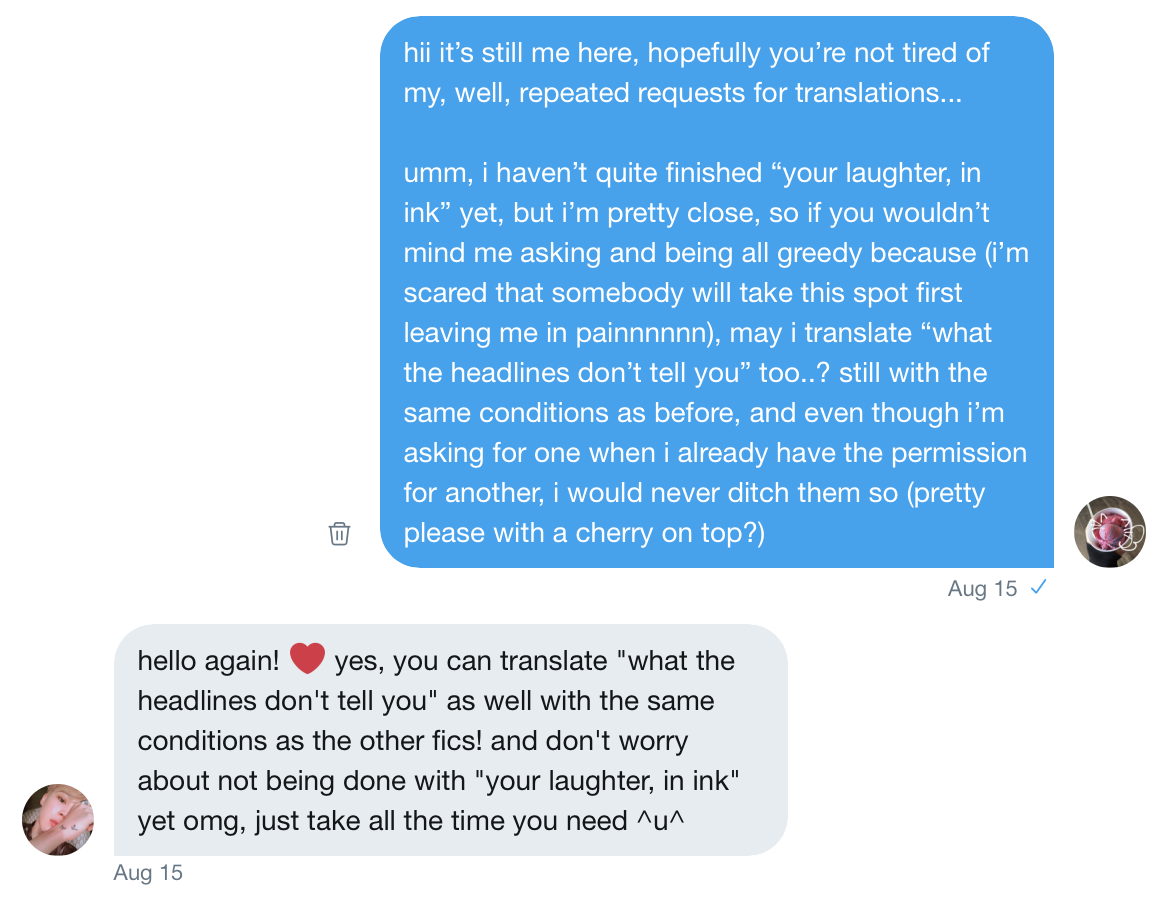Open the replier's avatar beside gray message
Image resolution: width=1166 pixels, height=900 pixels.
[x=58, y=819]
